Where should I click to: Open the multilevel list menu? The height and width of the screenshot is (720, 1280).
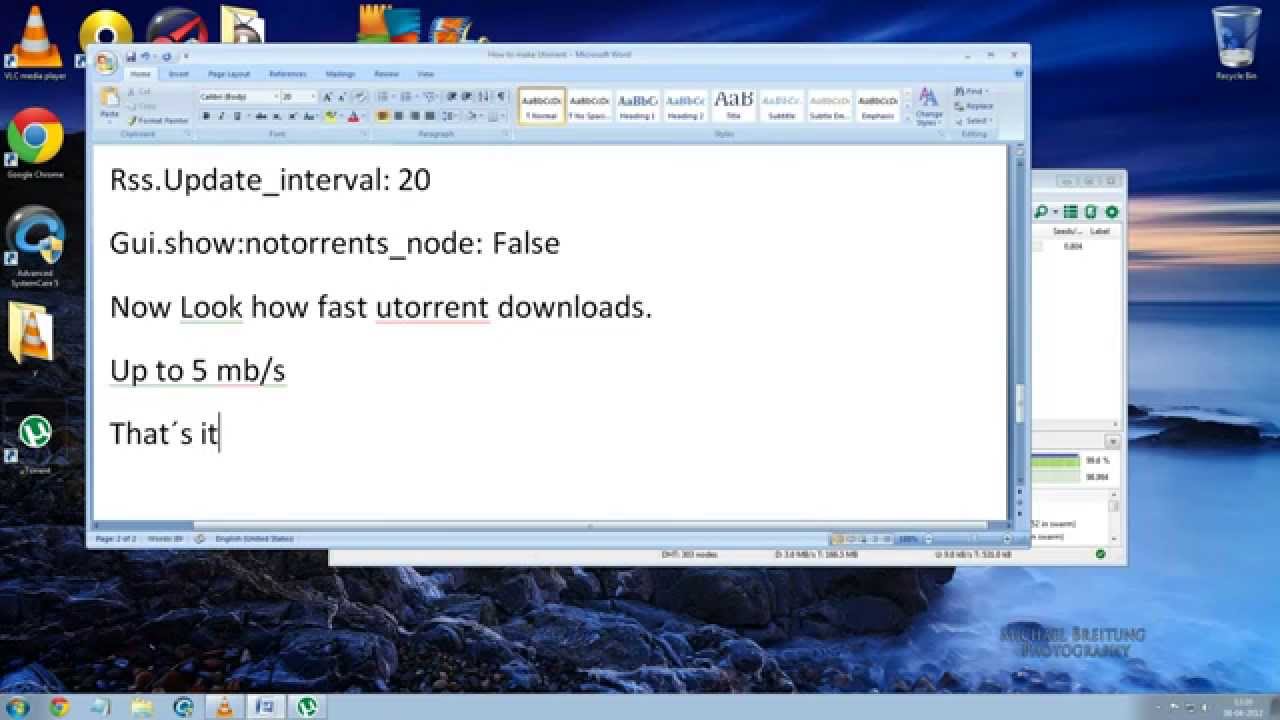pos(428,97)
